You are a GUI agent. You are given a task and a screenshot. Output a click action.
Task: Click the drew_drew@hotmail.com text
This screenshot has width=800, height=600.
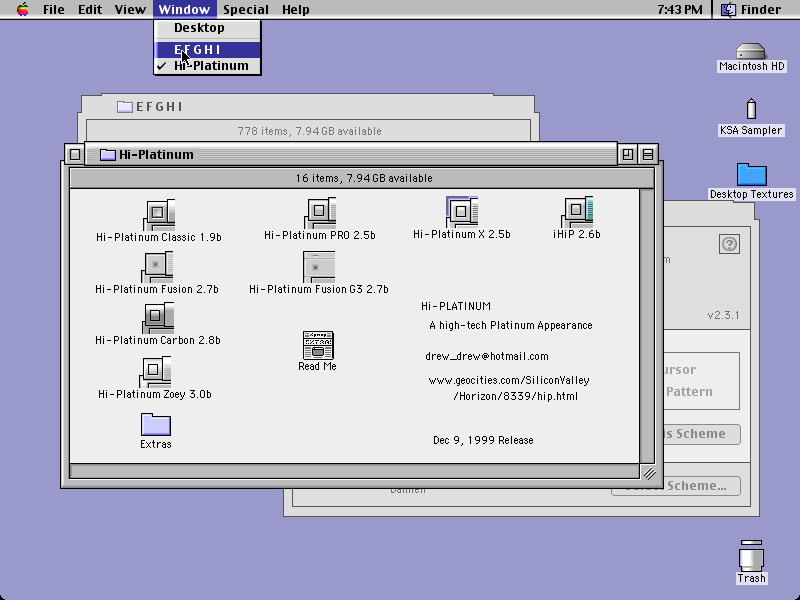pos(487,357)
